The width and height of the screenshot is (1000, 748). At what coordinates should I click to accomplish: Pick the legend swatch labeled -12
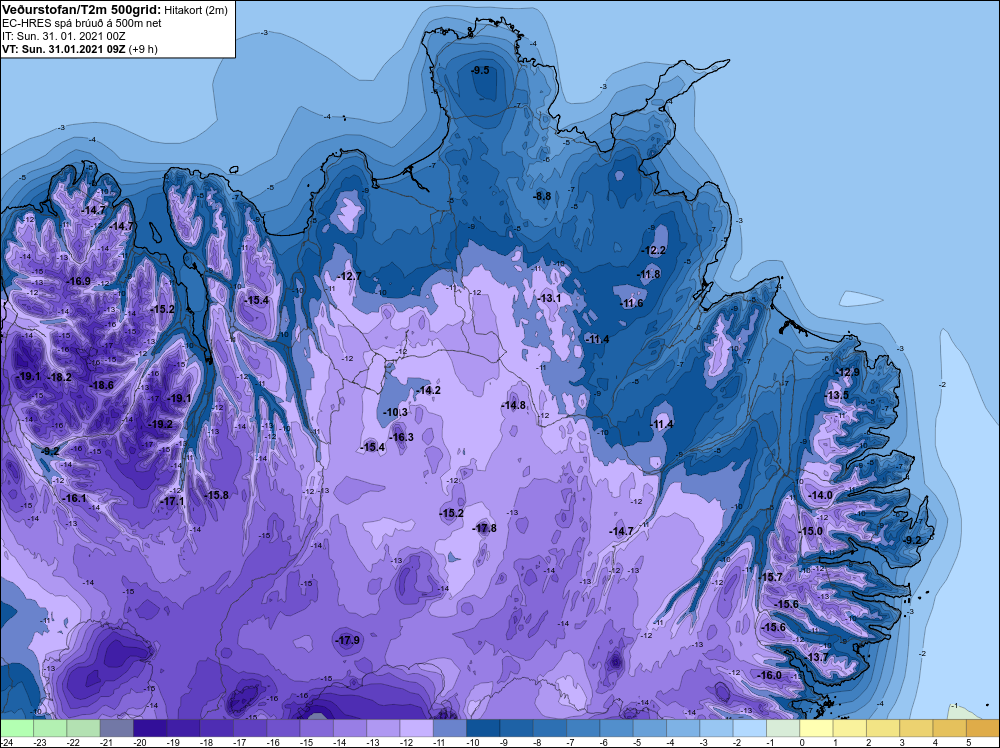click(x=416, y=728)
